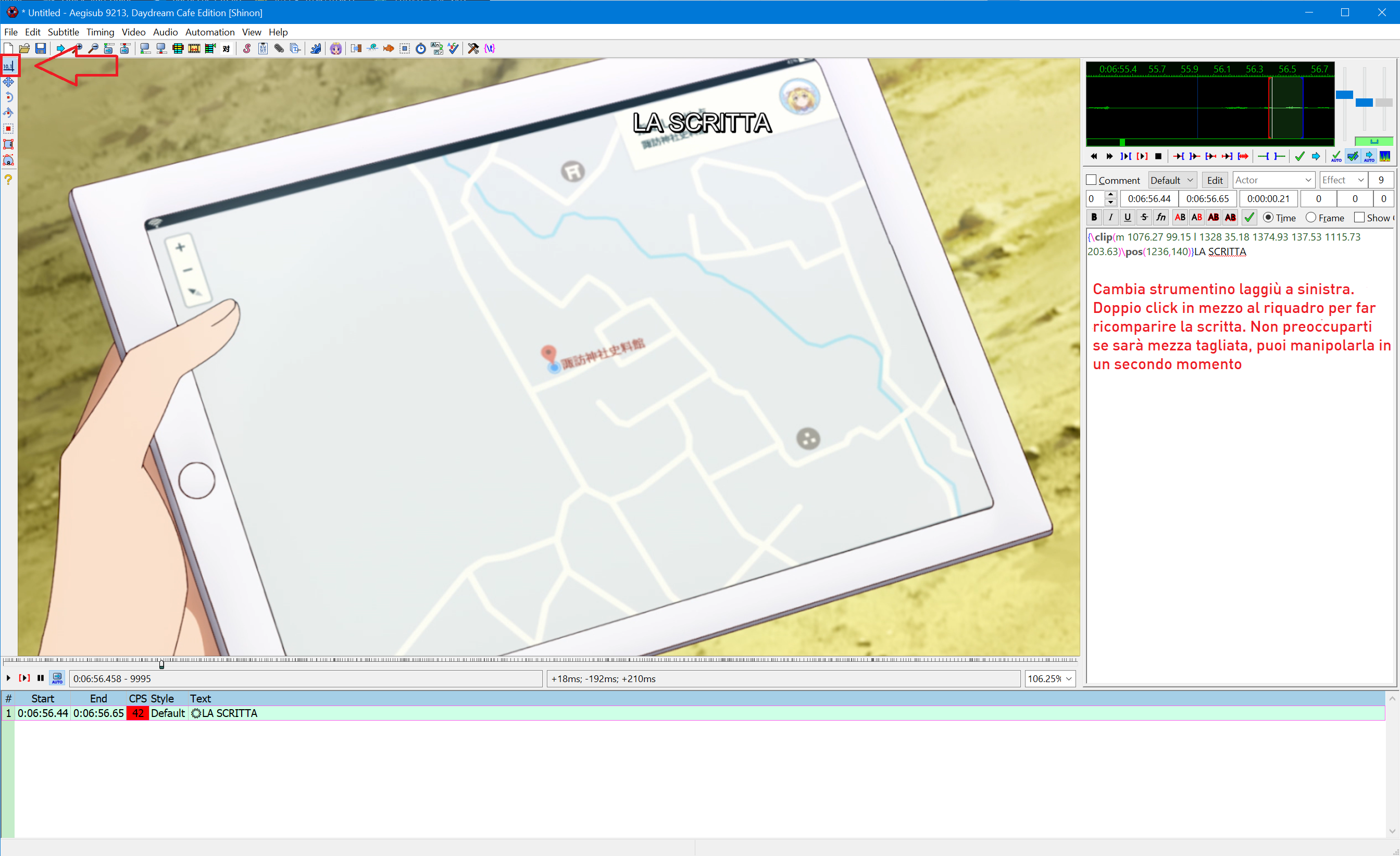Click the video seek bar slider
Viewport: 1400px width, 856px height.
click(162, 663)
